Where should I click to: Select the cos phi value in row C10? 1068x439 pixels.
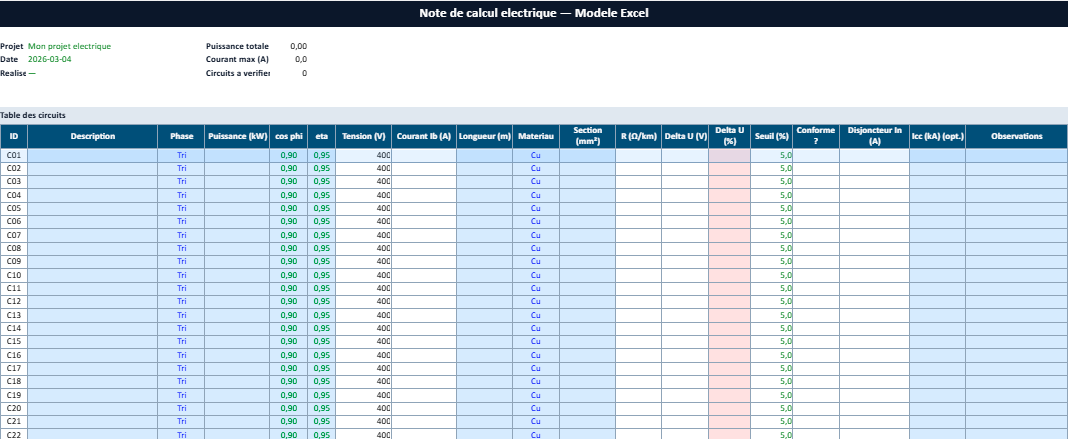point(288,275)
